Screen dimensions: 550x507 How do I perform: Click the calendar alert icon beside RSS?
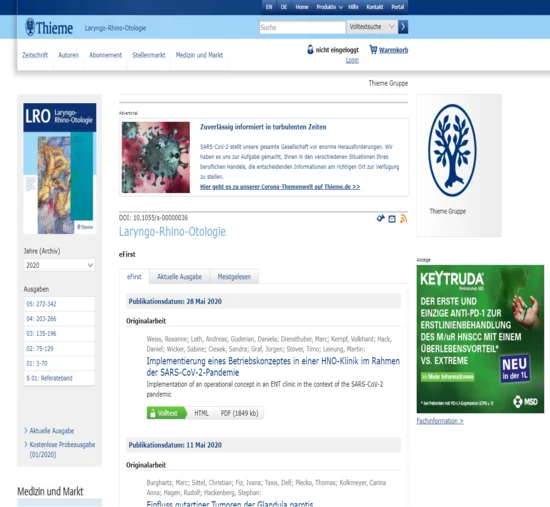click(392, 219)
